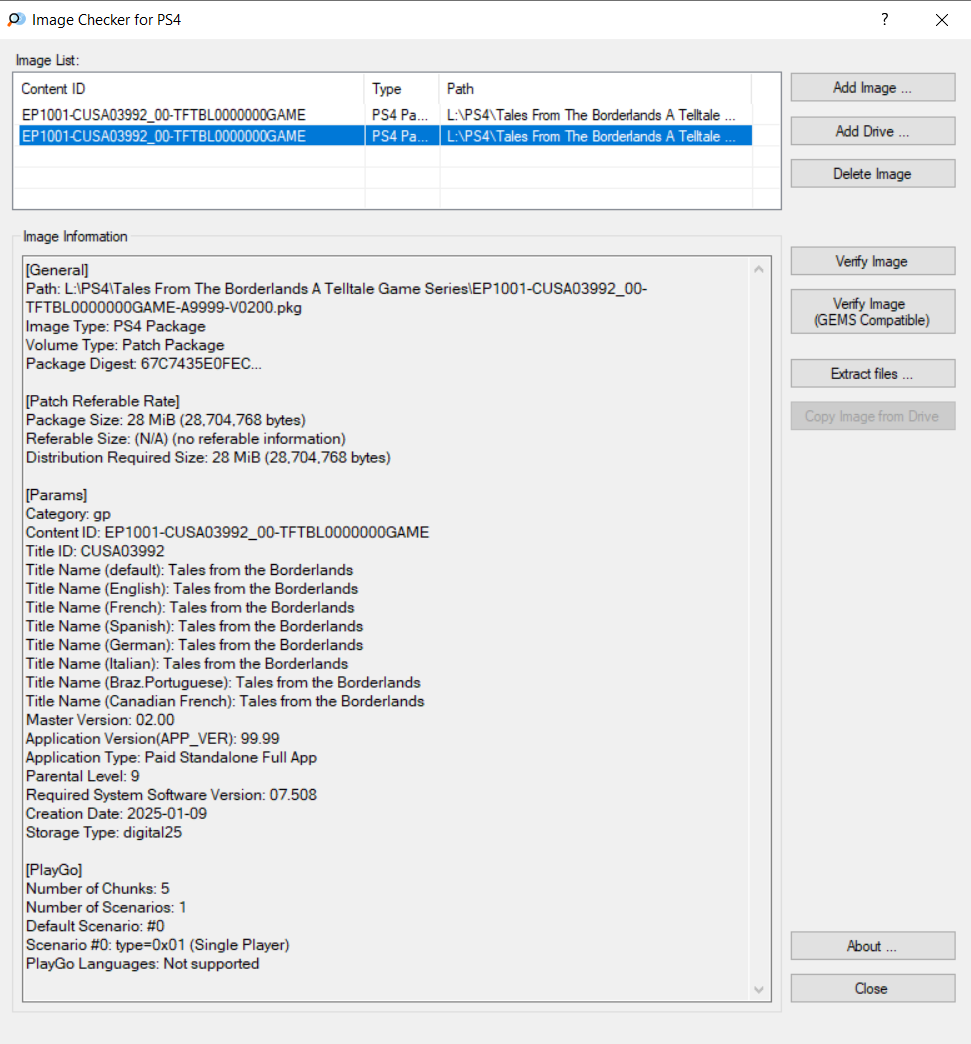Click the Scenario #0 Single Player line
This screenshot has height=1044, width=971.
158,945
